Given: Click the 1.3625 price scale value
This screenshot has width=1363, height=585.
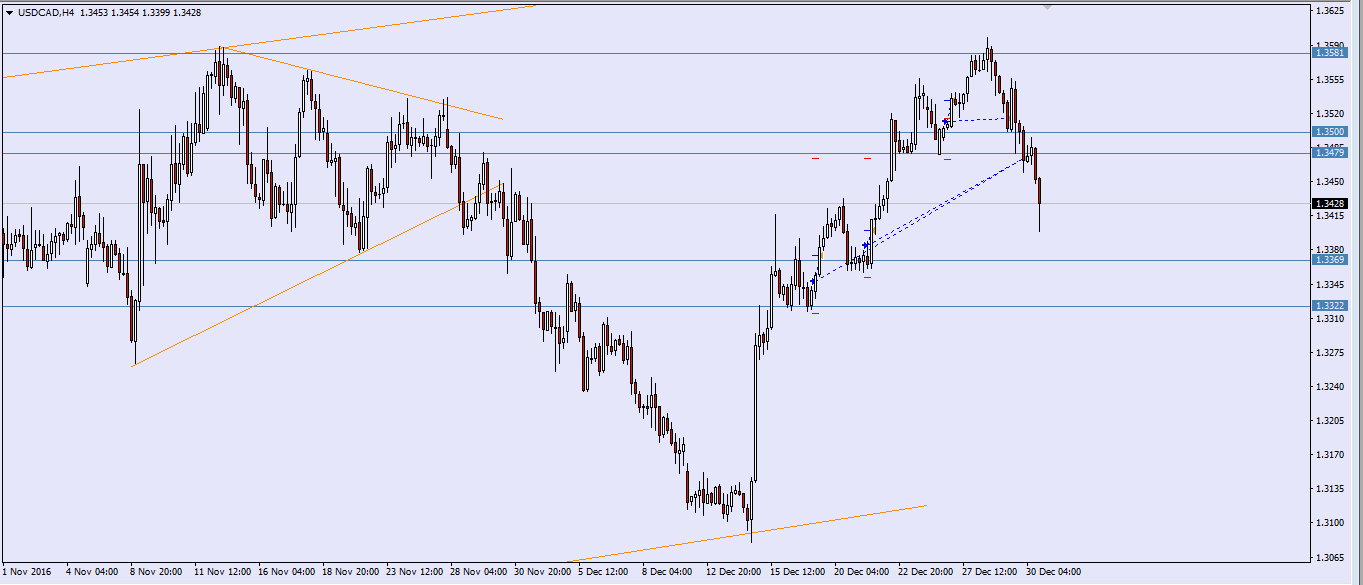Looking at the screenshot, I should pos(1330,11).
